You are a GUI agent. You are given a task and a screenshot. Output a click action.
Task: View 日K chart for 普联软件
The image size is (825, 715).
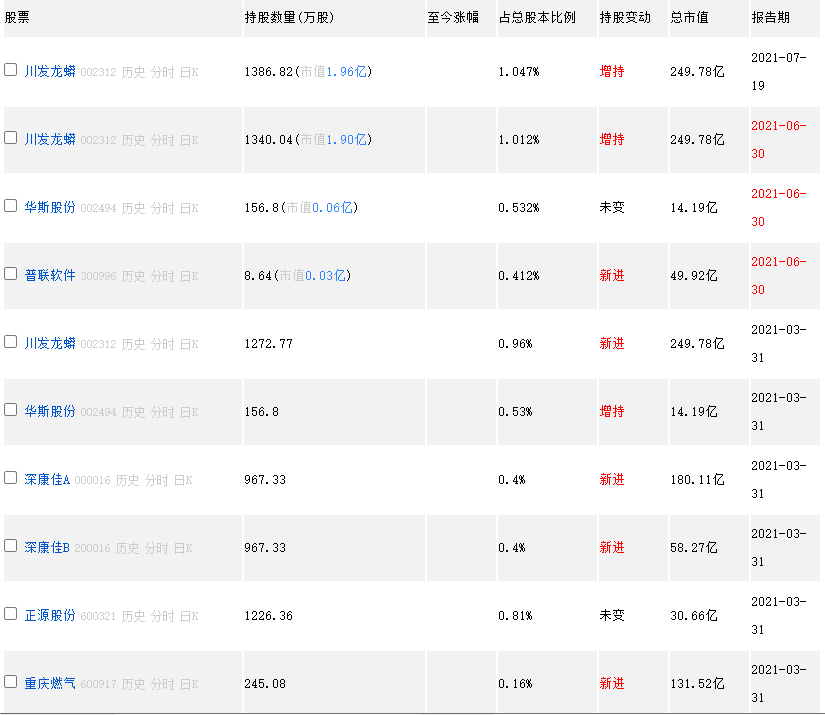click(189, 276)
